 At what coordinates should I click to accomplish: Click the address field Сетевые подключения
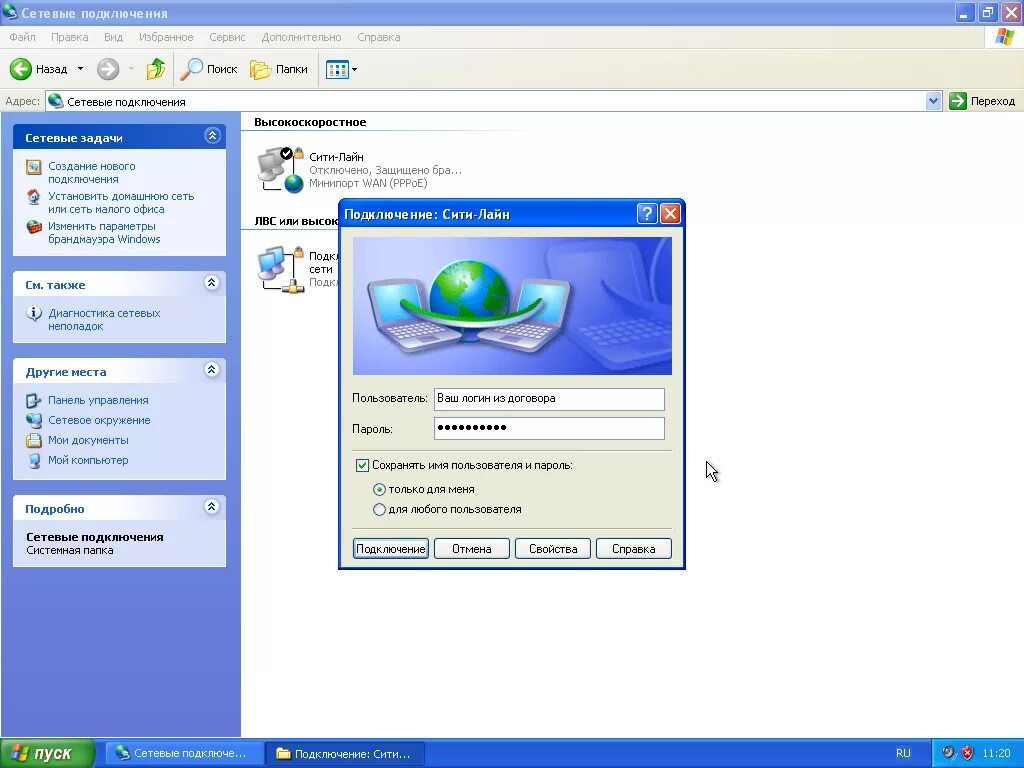(x=485, y=101)
